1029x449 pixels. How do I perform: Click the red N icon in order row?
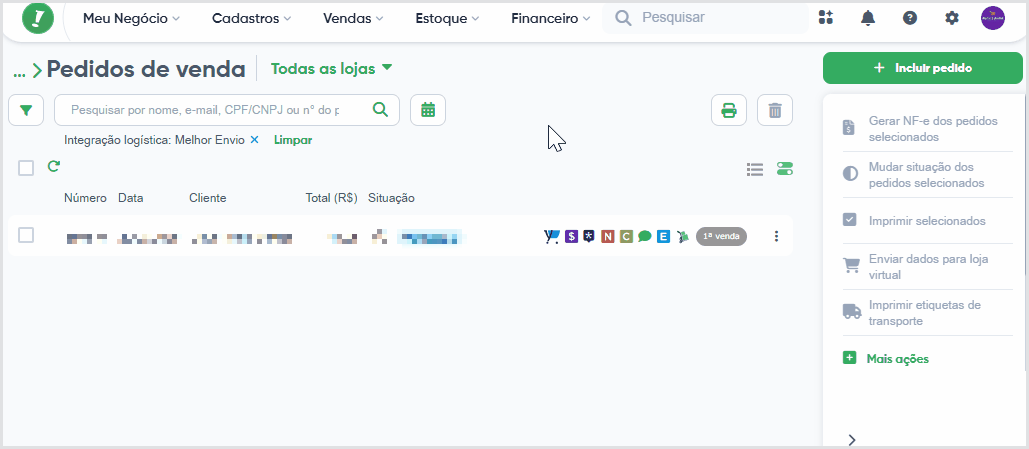tap(608, 236)
